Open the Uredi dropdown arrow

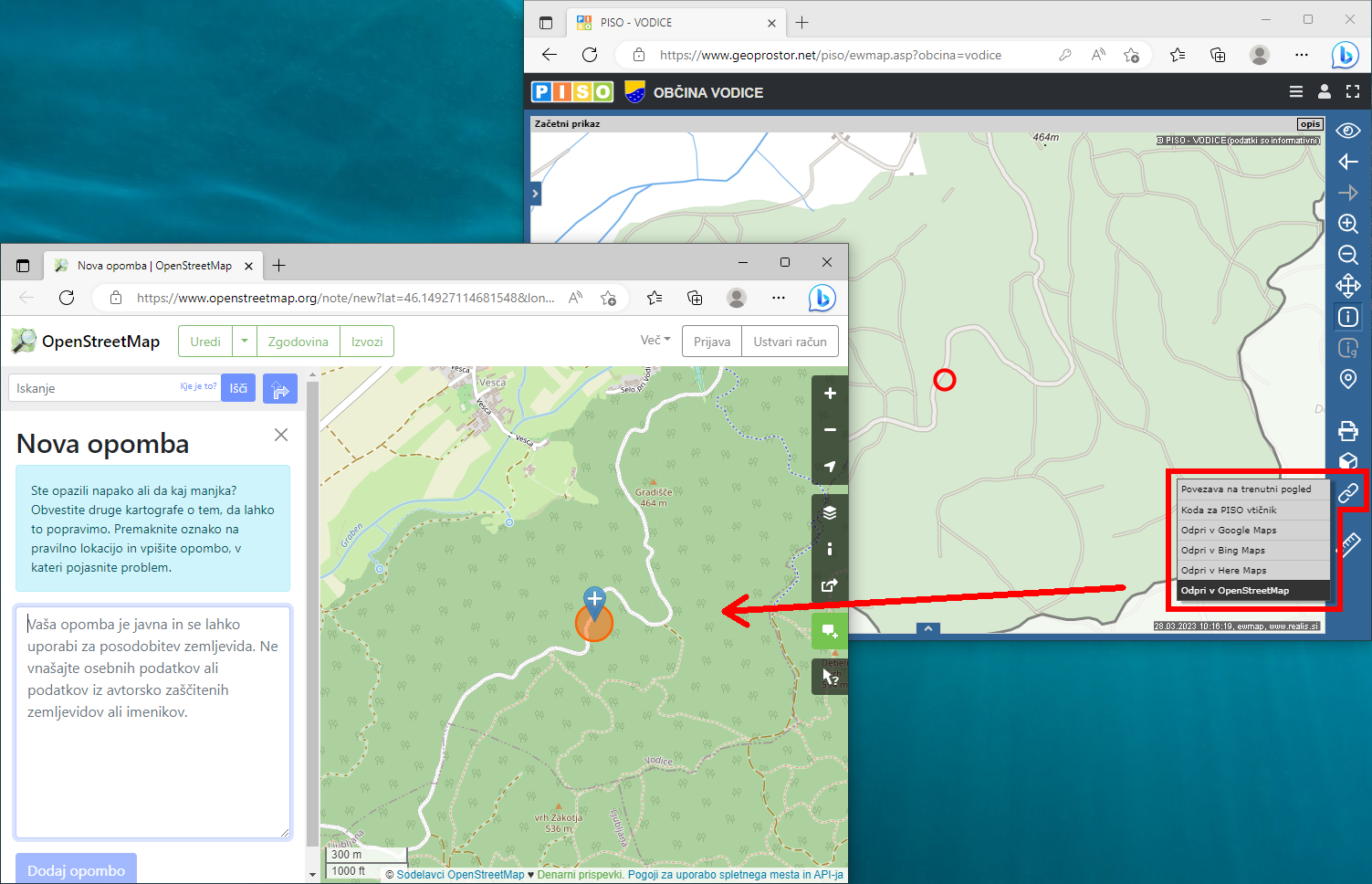pyautogui.click(x=245, y=342)
